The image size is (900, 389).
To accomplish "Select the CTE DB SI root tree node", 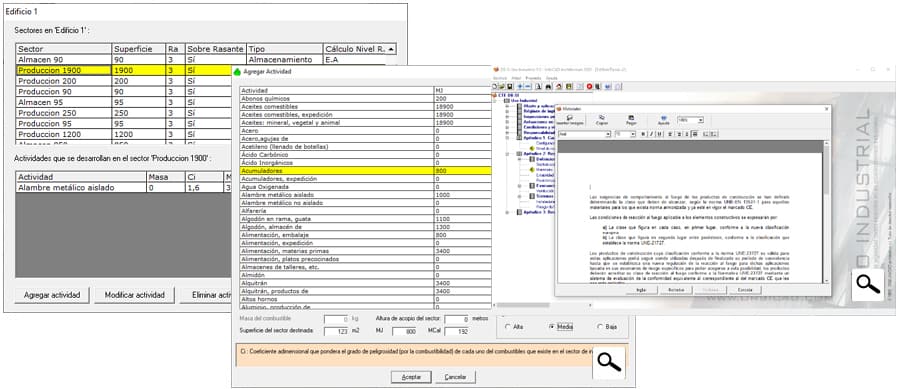I will pos(509,95).
